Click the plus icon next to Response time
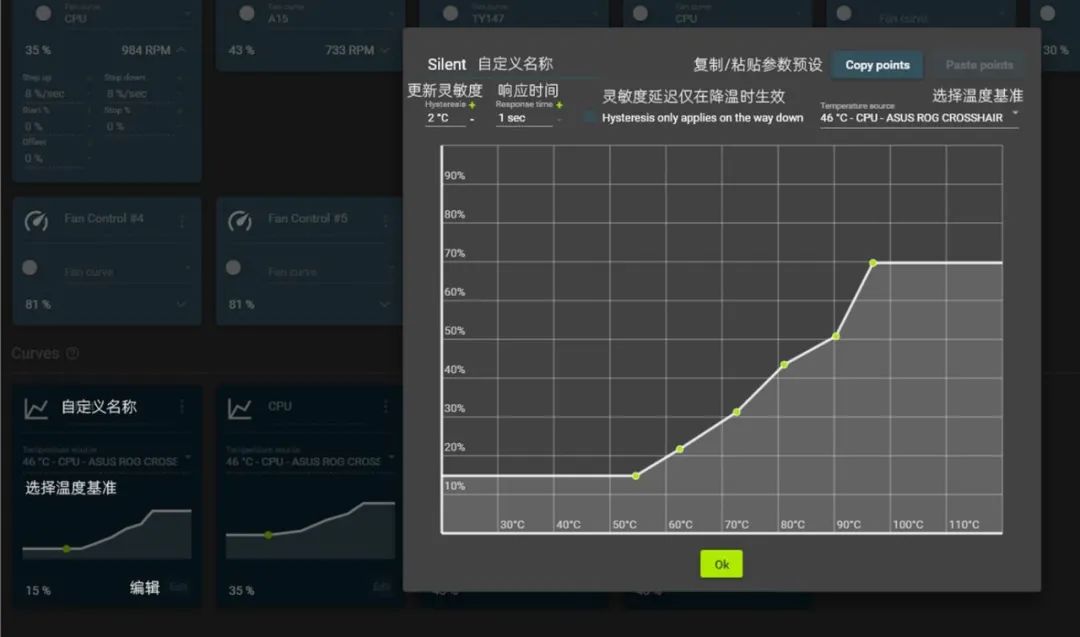Image resolution: width=1080 pixels, height=637 pixels. (x=559, y=105)
